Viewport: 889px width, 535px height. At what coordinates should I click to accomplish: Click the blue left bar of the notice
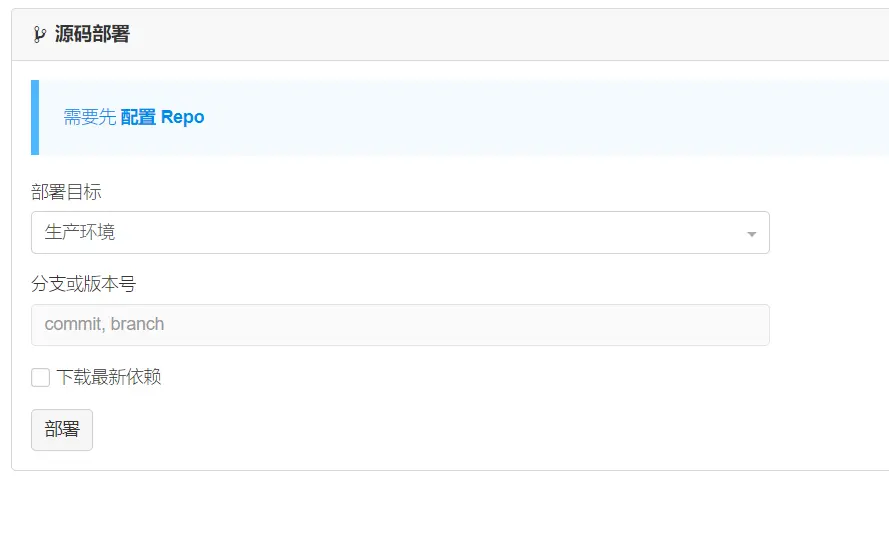(35, 117)
